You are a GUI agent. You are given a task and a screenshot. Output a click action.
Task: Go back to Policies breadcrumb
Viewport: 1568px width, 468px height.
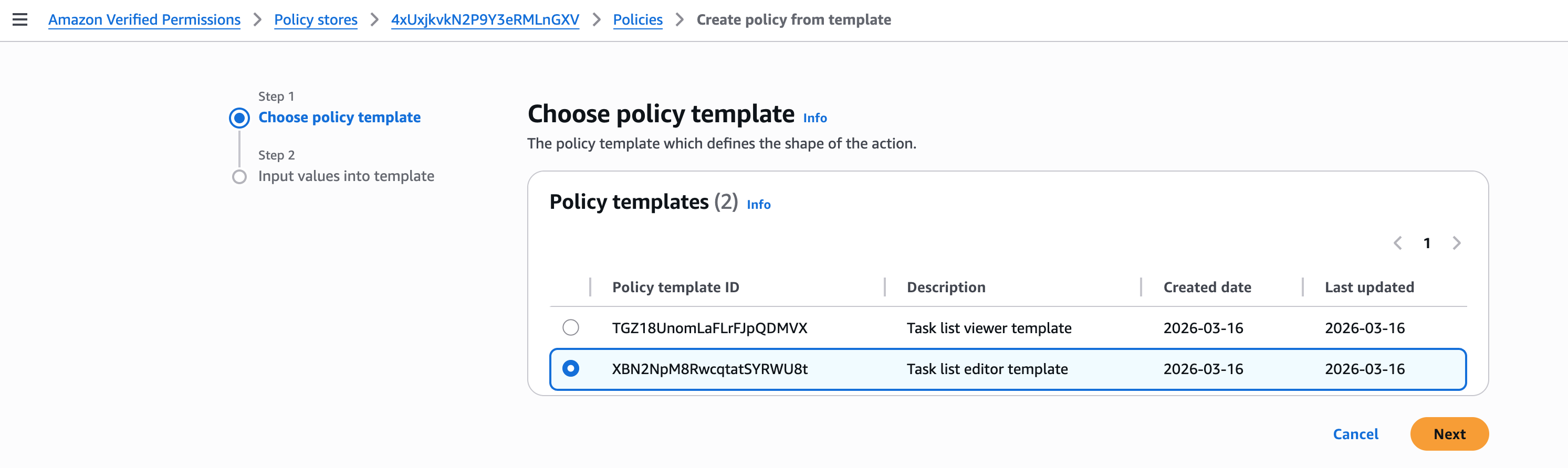coord(637,19)
